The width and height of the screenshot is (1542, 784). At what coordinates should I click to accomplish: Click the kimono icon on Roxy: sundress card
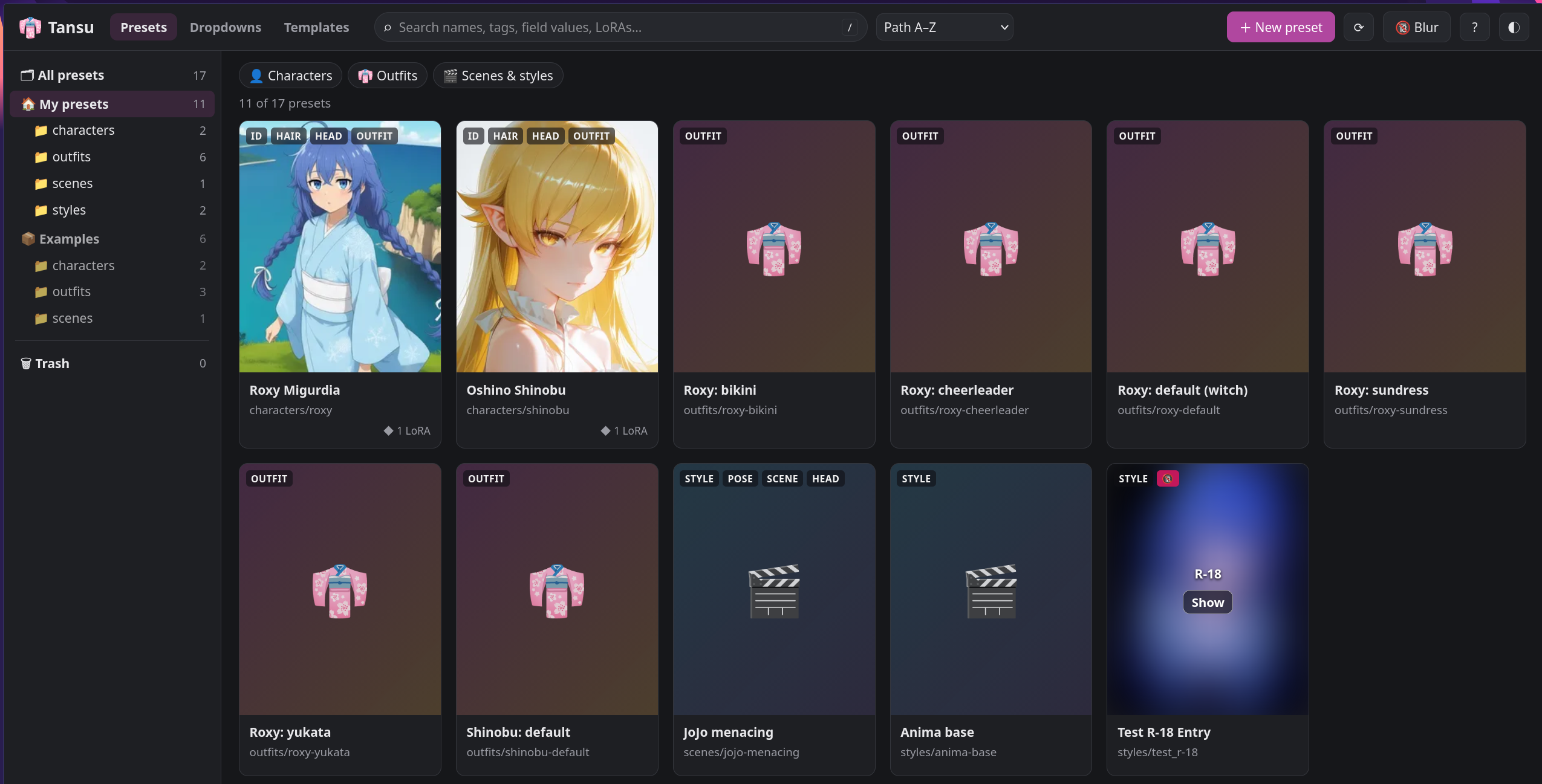(1425, 248)
